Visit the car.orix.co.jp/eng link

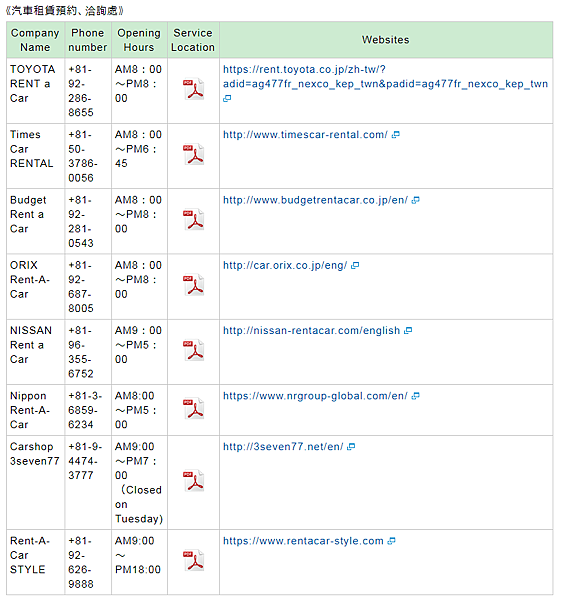click(x=285, y=265)
